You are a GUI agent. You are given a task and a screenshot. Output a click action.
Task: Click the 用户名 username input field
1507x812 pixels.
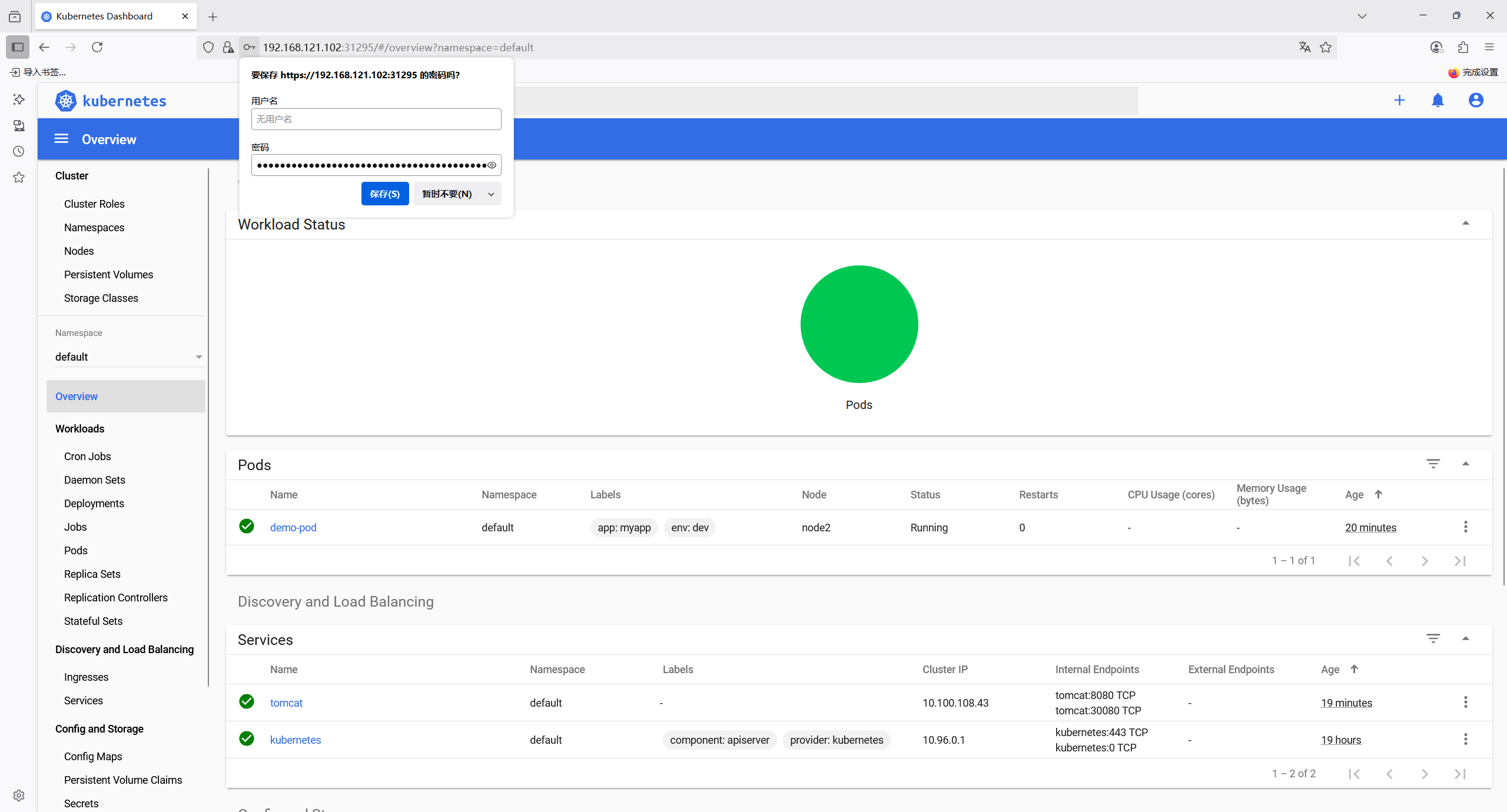[x=376, y=119]
